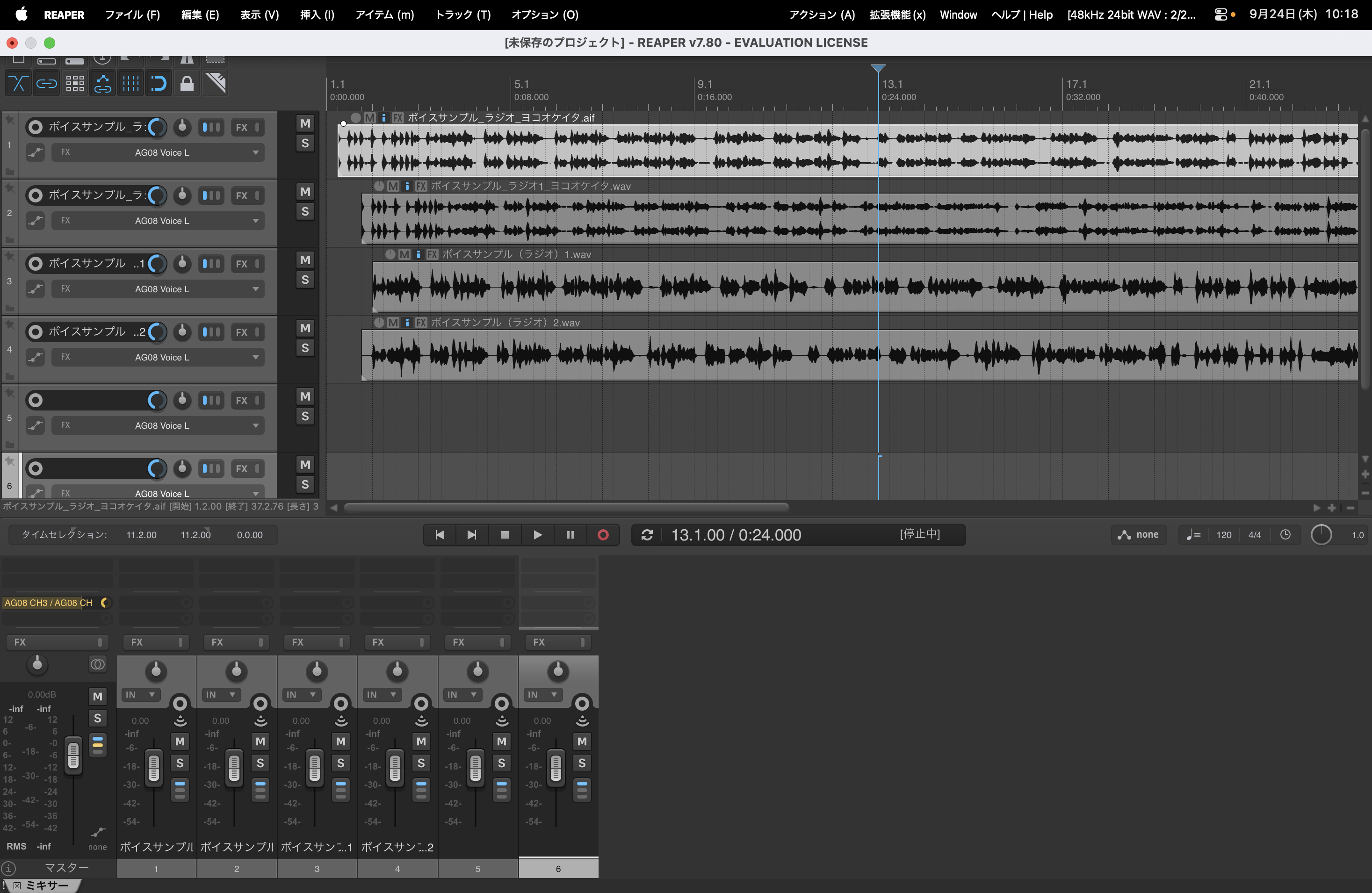Toggle locking padlock icon

pos(187,84)
